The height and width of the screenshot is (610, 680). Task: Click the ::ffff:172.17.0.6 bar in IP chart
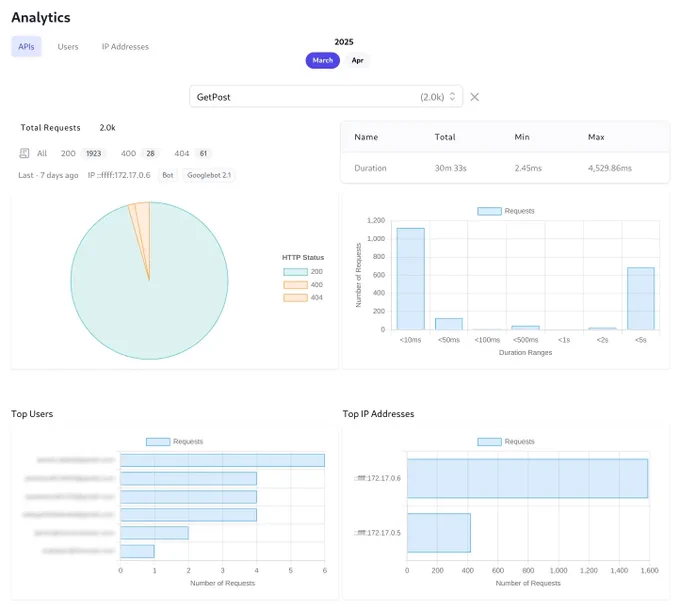(x=527, y=478)
